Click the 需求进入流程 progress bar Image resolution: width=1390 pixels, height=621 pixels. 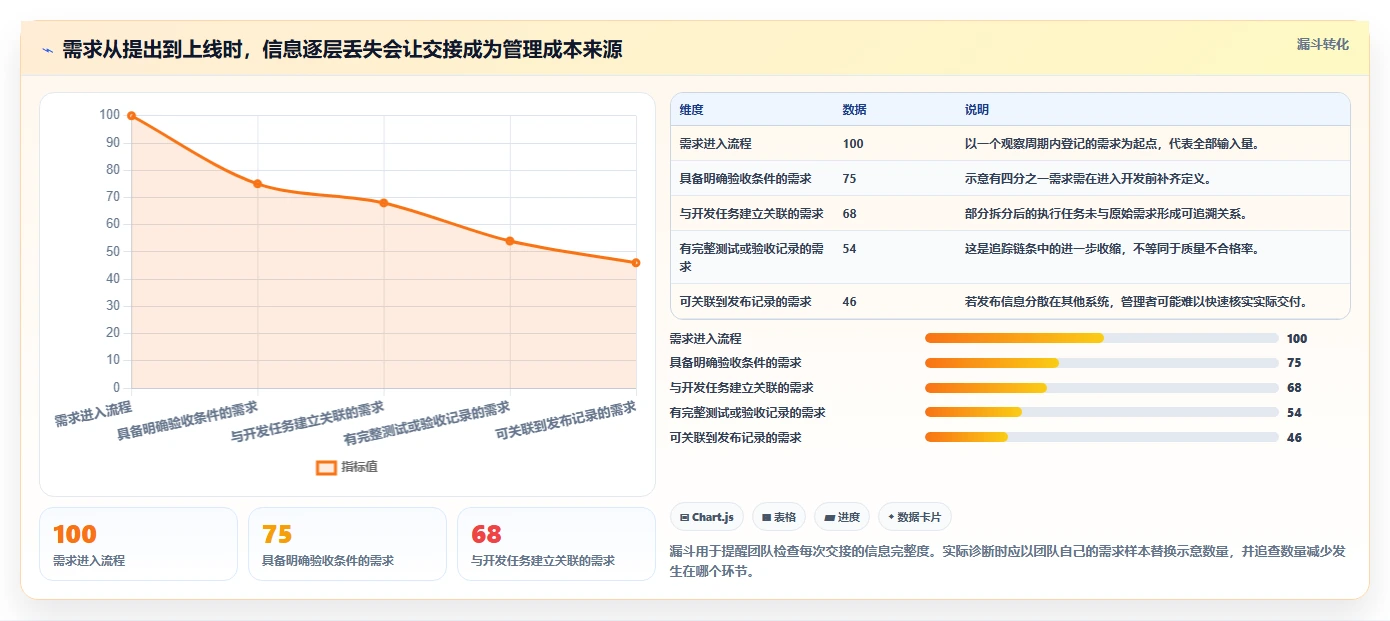click(x=1102, y=338)
